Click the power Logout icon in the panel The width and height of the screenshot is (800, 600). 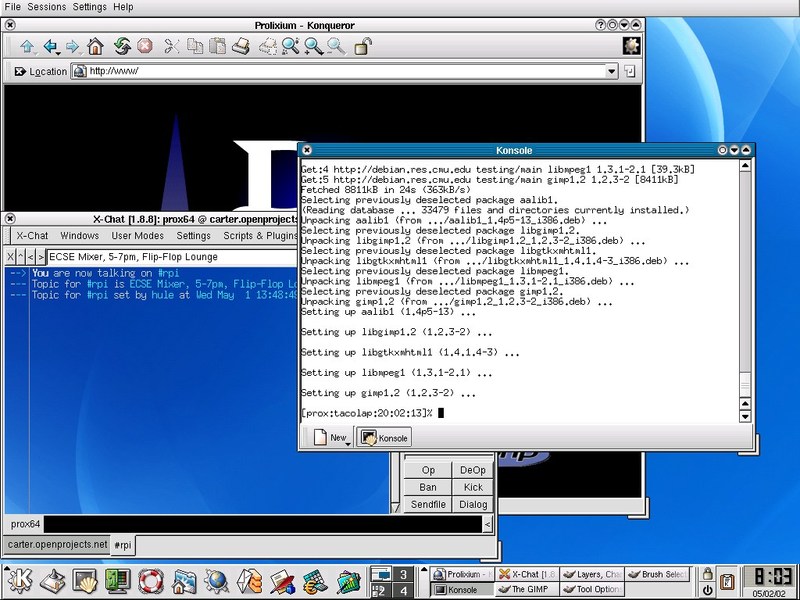tap(707, 590)
